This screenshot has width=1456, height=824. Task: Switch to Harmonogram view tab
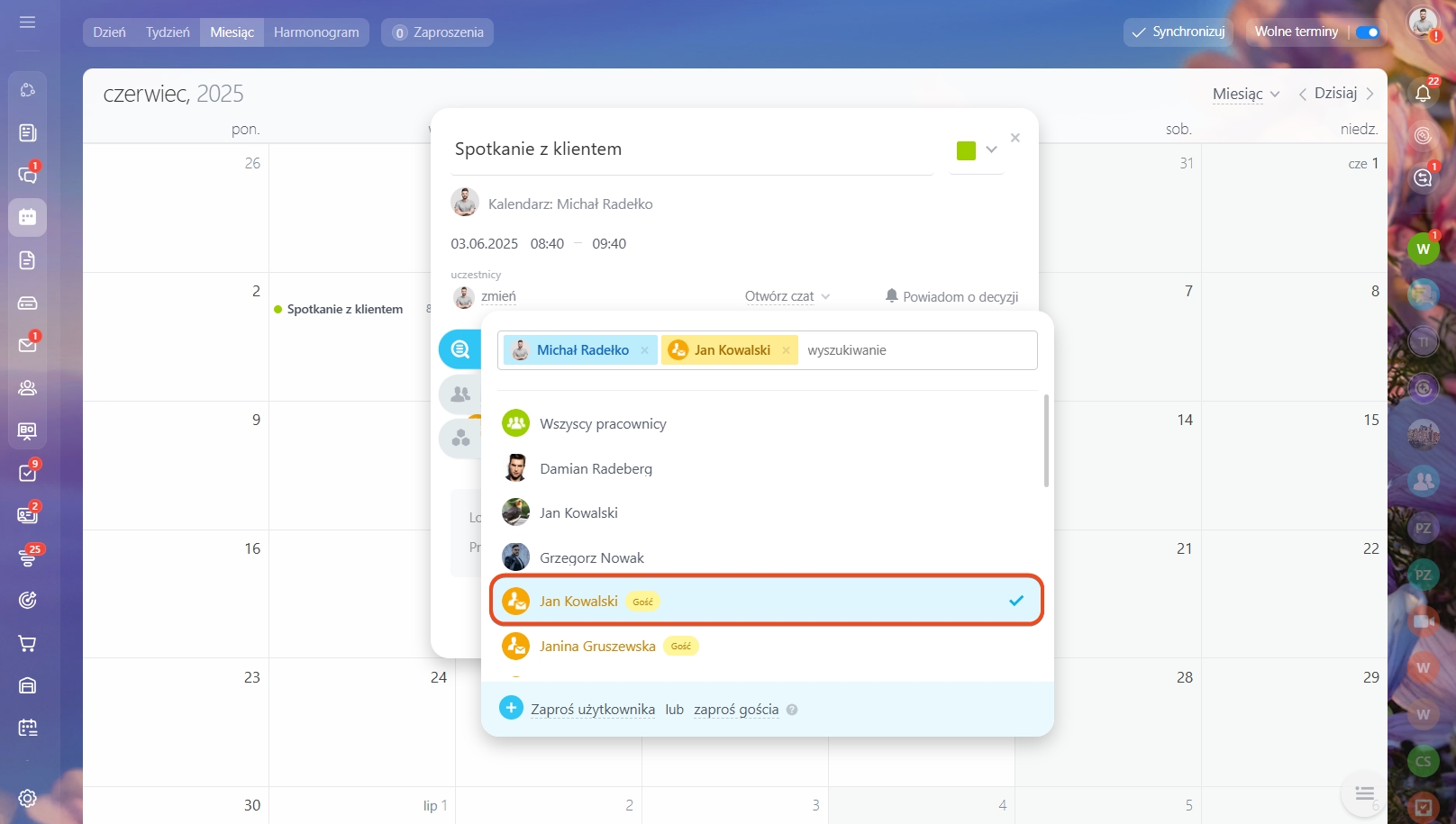(316, 32)
